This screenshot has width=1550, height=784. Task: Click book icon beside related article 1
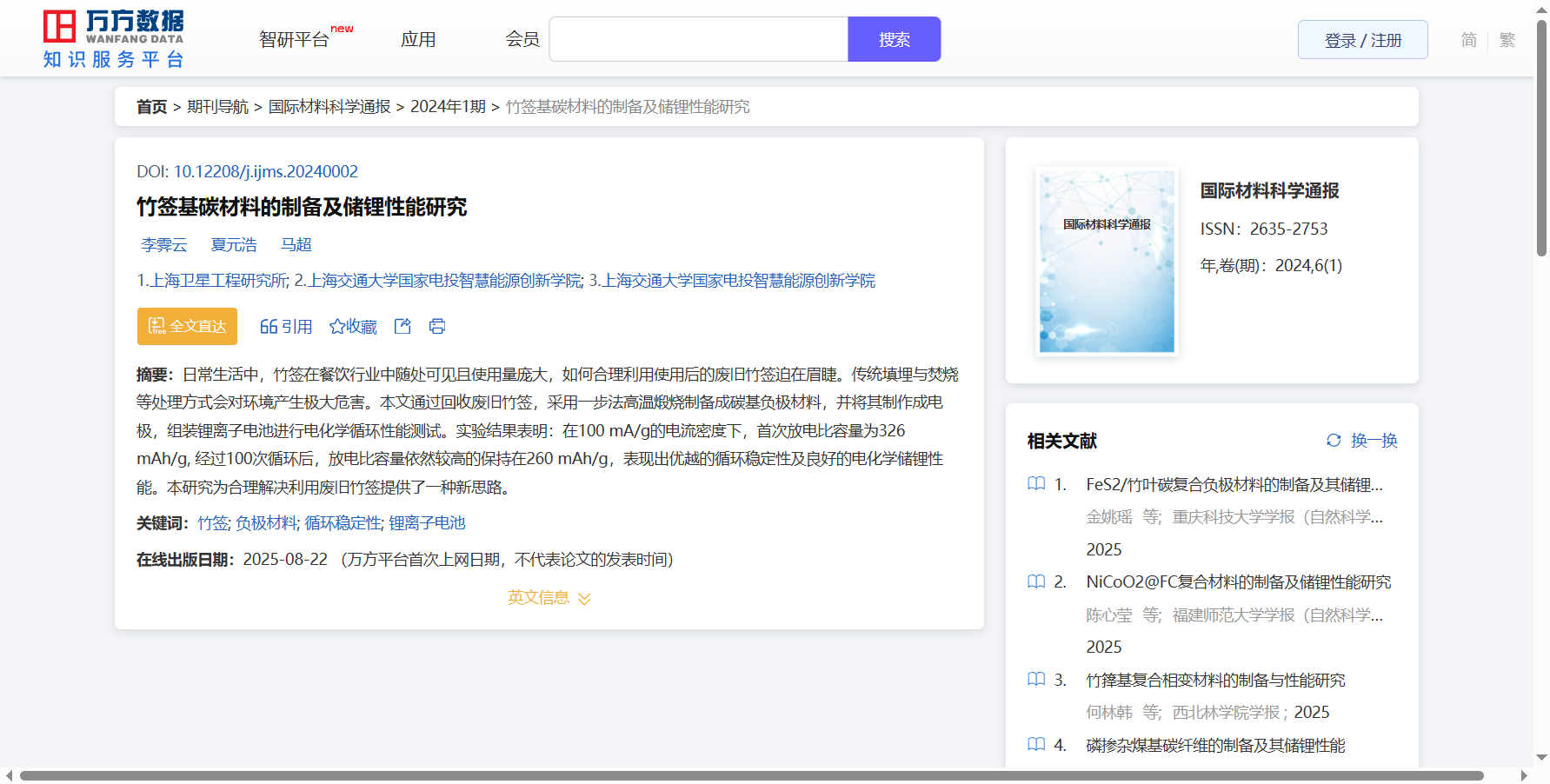1036,484
